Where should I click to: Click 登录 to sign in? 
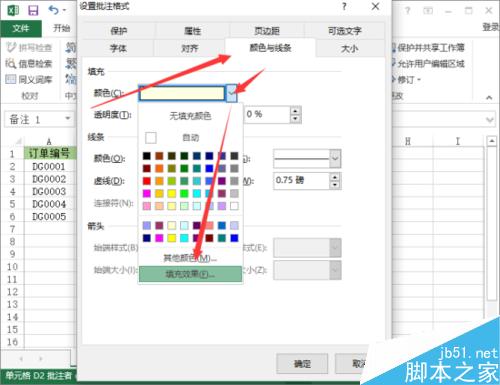tap(491, 28)
